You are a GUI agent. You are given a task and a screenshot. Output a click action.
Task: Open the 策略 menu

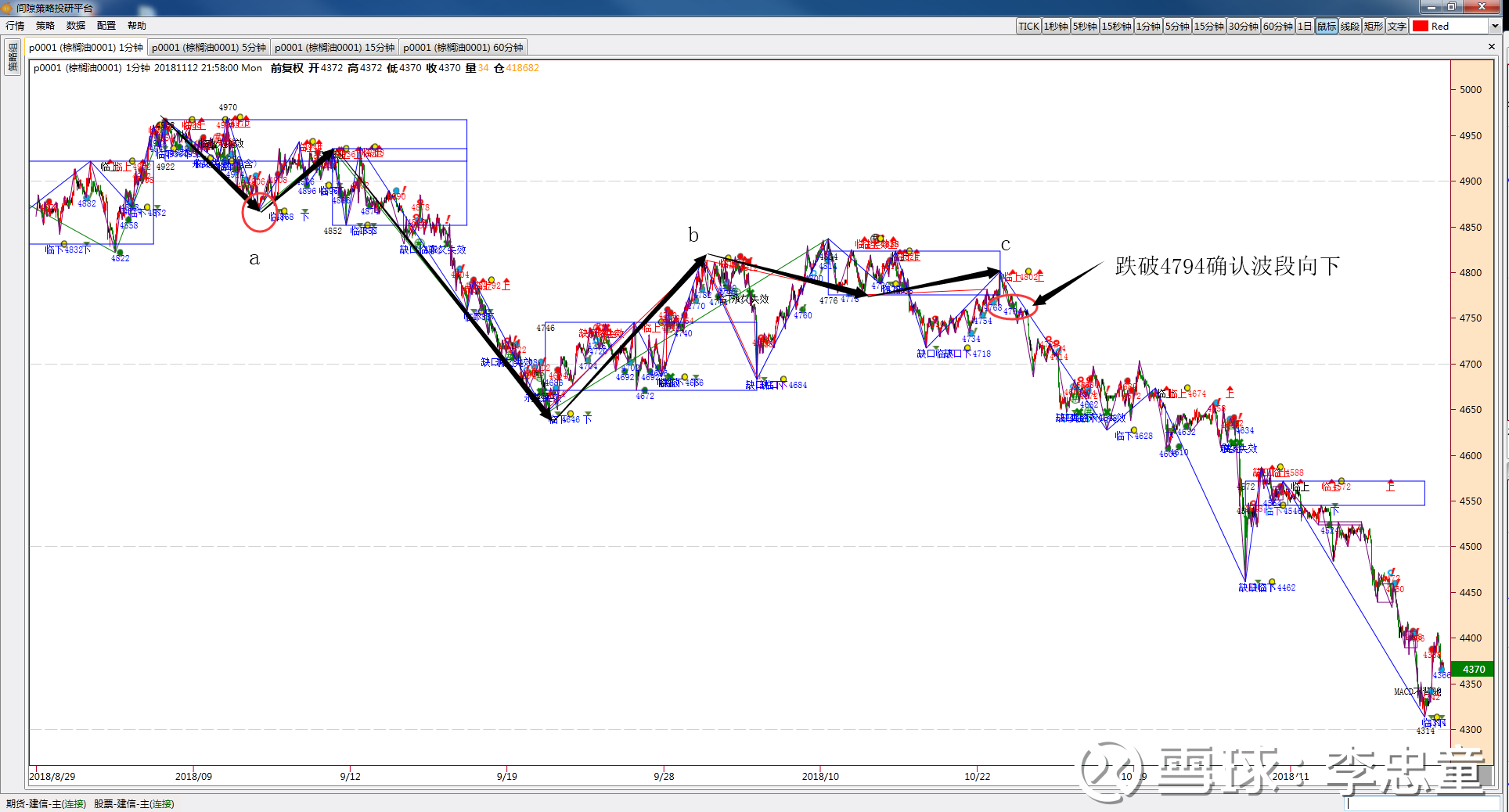coord(45,26)
